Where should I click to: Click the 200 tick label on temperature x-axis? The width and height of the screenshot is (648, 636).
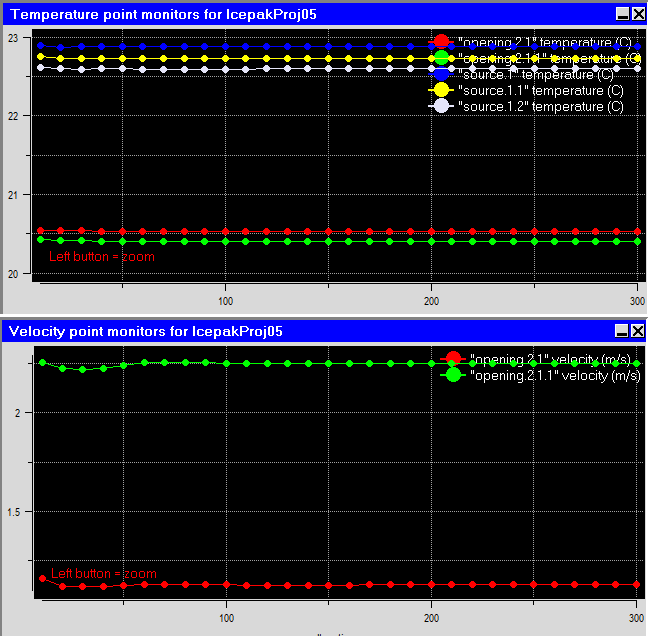pyautogui.click(x=431, y=300)
